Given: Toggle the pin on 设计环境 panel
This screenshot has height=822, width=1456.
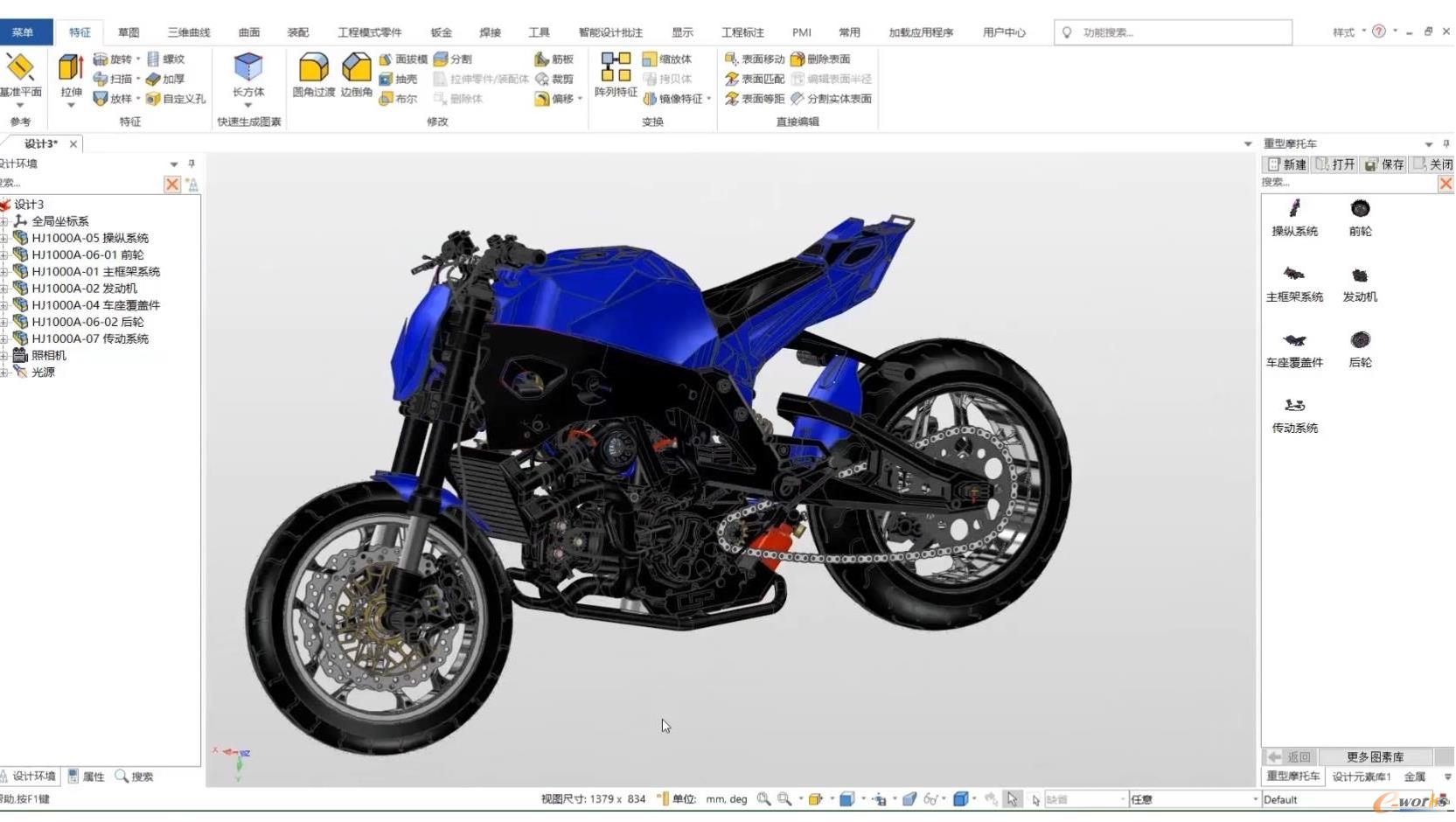Looking at the screenshot, I should click(192, 164).
